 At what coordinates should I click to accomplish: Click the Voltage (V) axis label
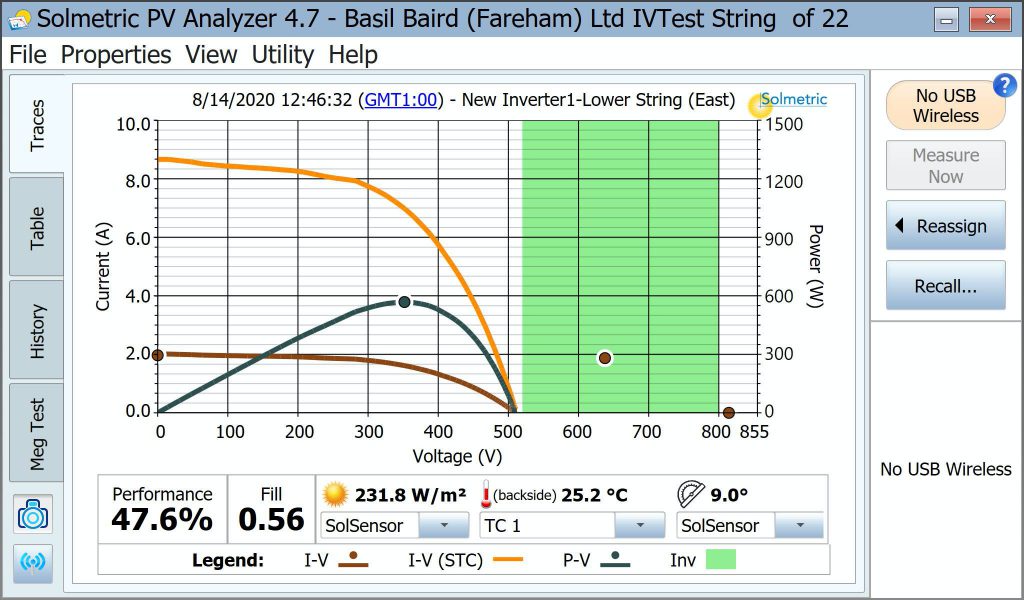coord(457,456)
